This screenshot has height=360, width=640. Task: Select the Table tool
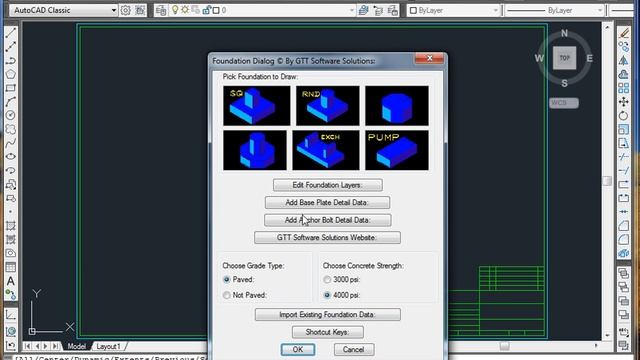(11, 267)
